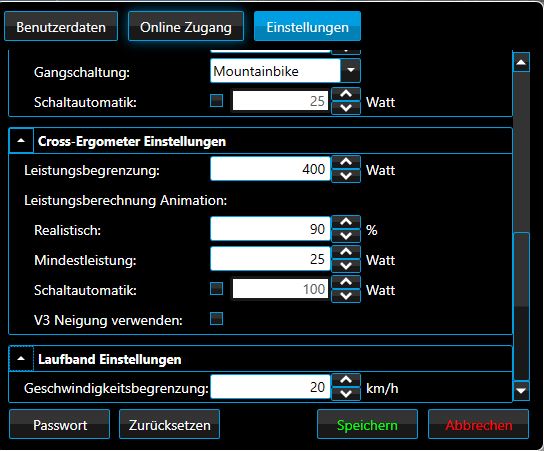The width and height of the screenshot is (544, 451).
Task: Click the red Abbrechen button
Action: 478,425
